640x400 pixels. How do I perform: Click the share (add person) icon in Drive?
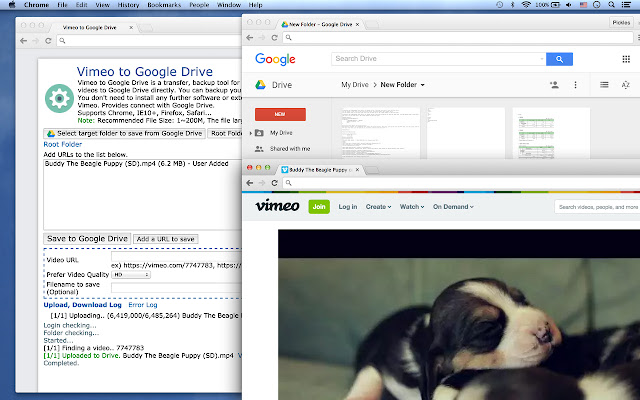click(x=554, y=85)
